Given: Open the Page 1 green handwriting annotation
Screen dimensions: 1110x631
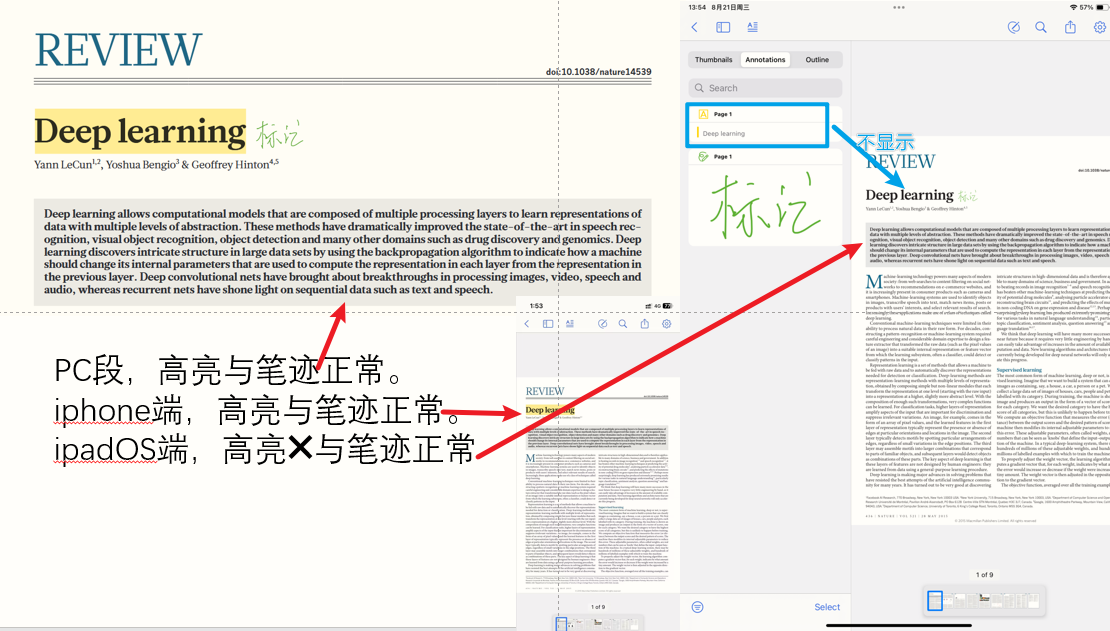Looking at the screenshot, I should (x=765, y=198).
